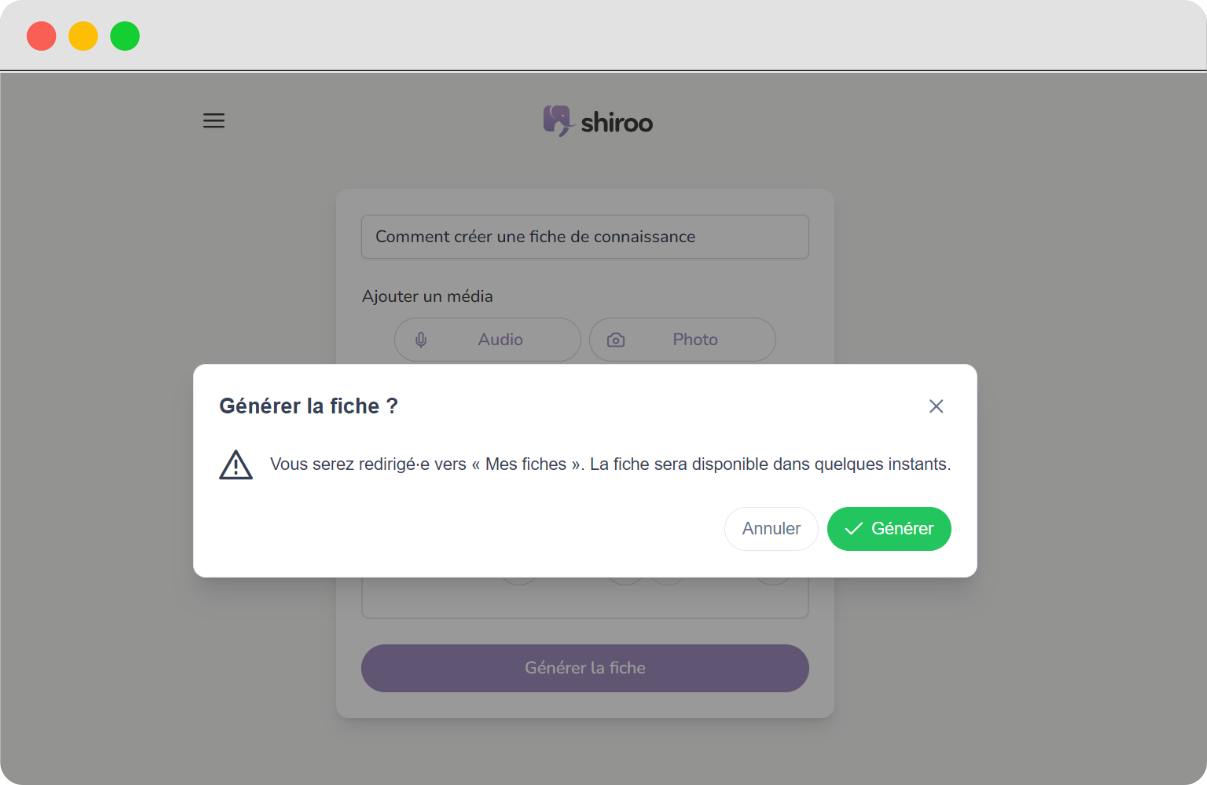Viewport: 1207px width, 785px height.
Task: Select the Photo media button label
Action: pyautogui.click(x=695, y=340)
